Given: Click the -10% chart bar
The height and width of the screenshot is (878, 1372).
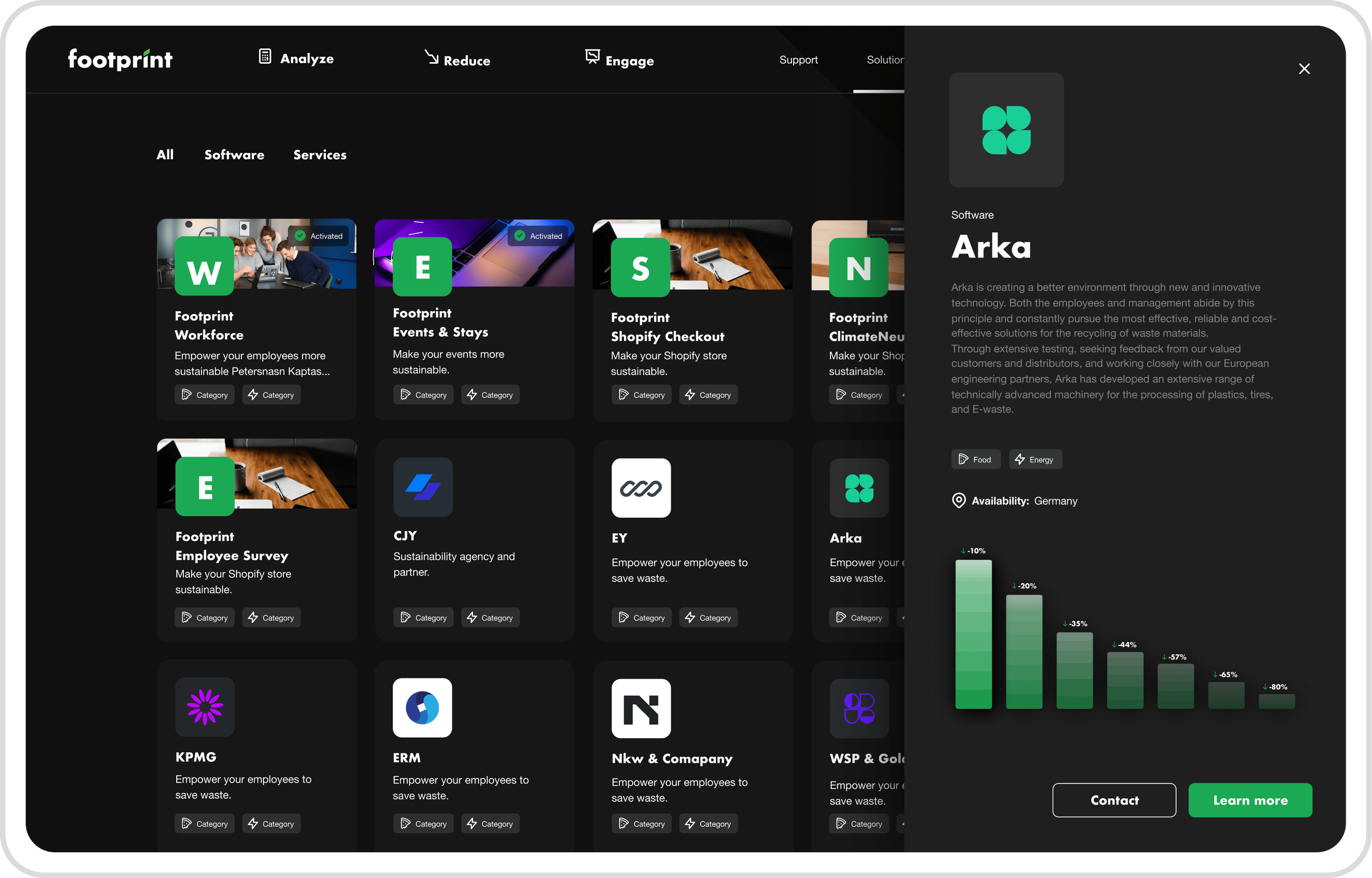Looking at the screenshot, I should (x=974, y=634).
